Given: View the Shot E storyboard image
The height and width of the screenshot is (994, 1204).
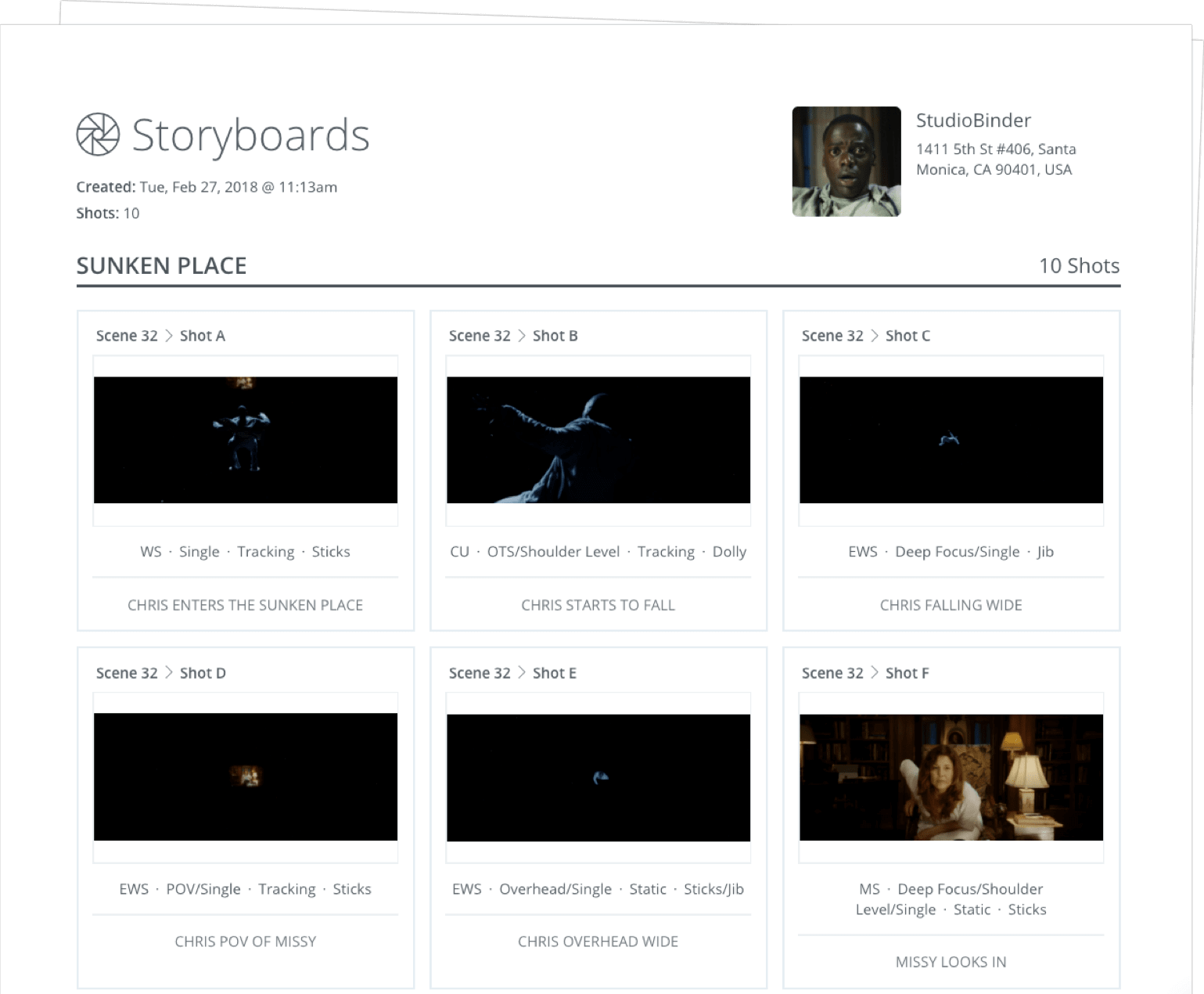Looking at the screenshot, I should coord(598,777).
